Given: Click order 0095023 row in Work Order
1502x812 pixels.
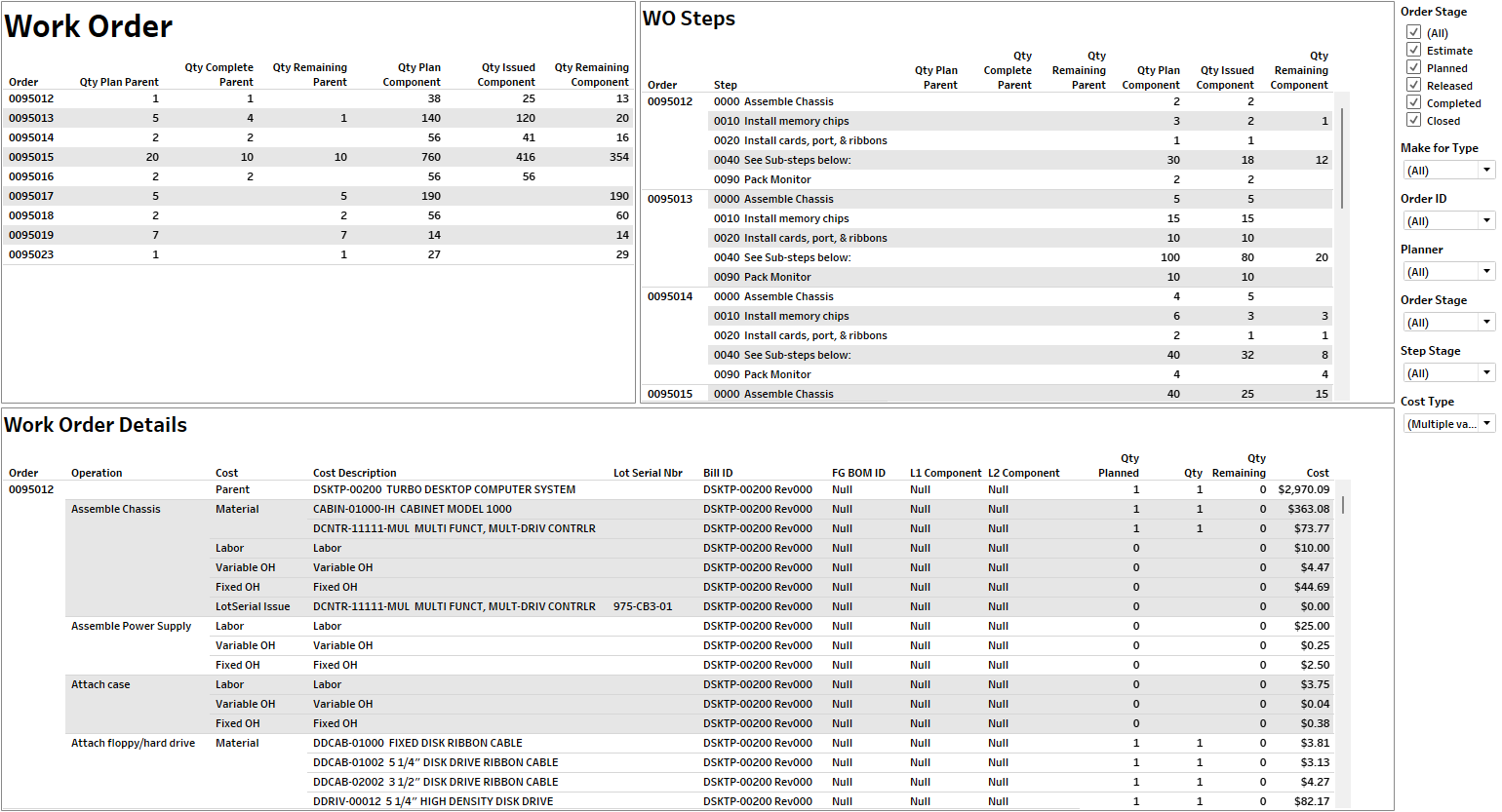Looking at the screenshot, I should tap(31, 254).
